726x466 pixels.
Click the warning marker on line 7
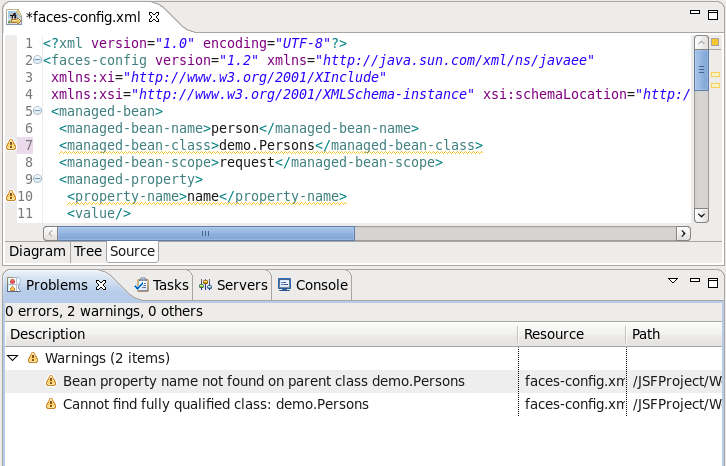(x=11, y=145)
